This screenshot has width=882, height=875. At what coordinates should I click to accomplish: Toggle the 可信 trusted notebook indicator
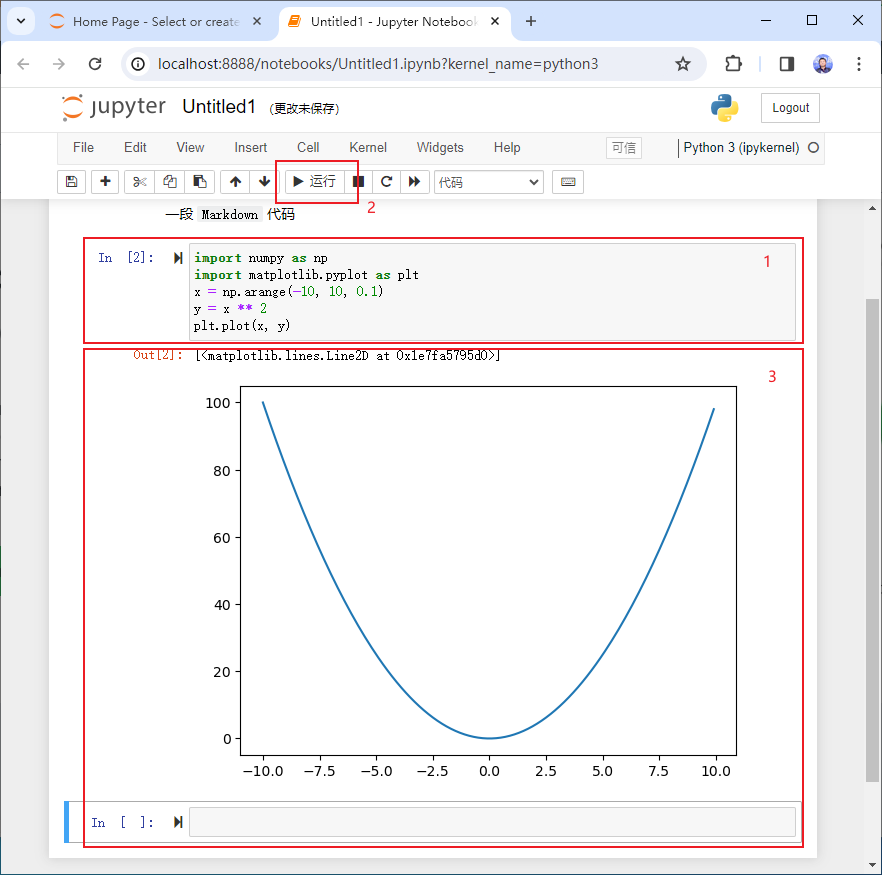[623, 148]
